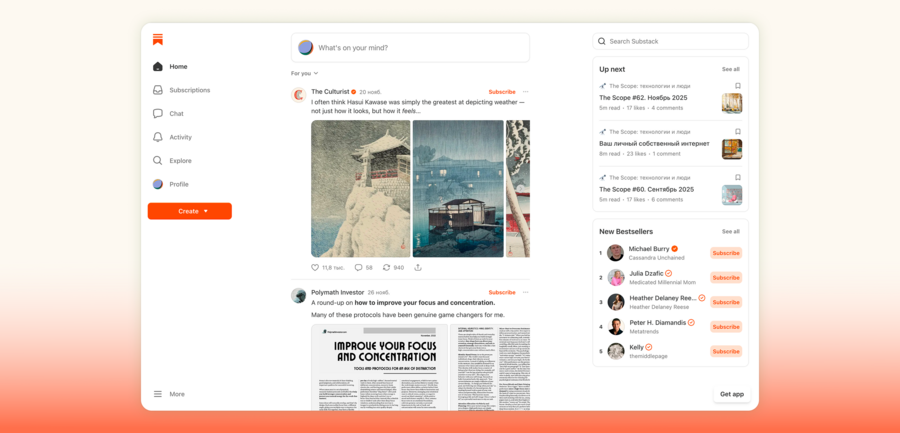Open The Scope #62. Ноябрь 2025
This screenshot has height=433, width=900.
pos(643,98)
